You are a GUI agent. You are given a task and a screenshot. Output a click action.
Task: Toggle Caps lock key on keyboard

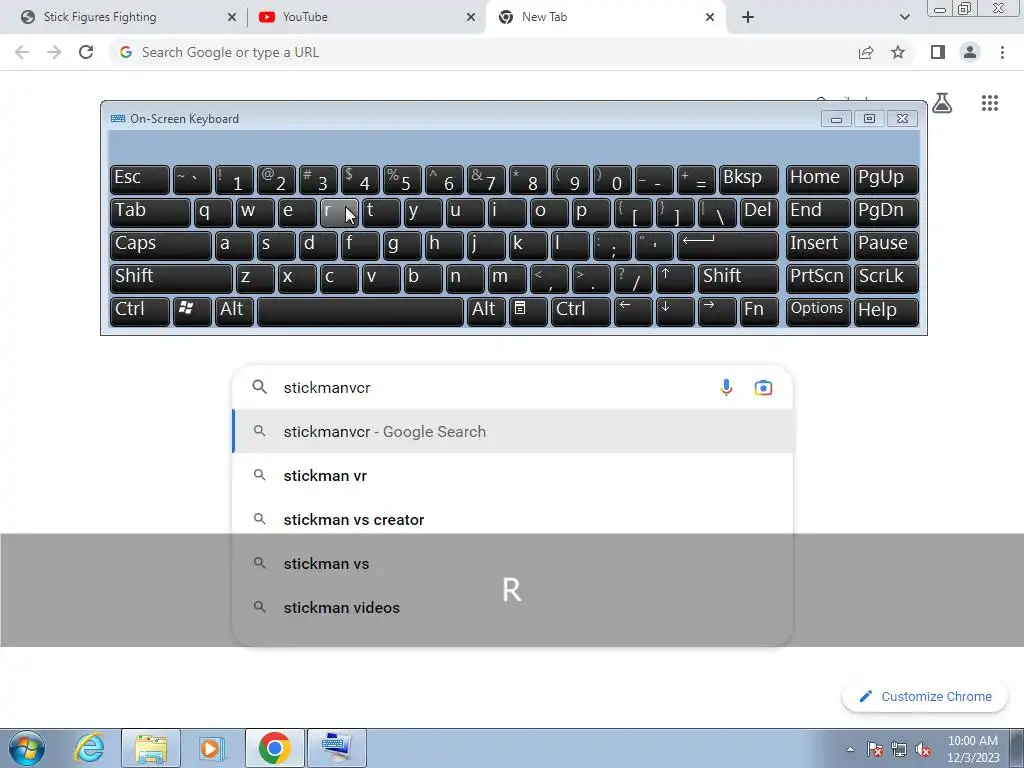coord(160,245)
